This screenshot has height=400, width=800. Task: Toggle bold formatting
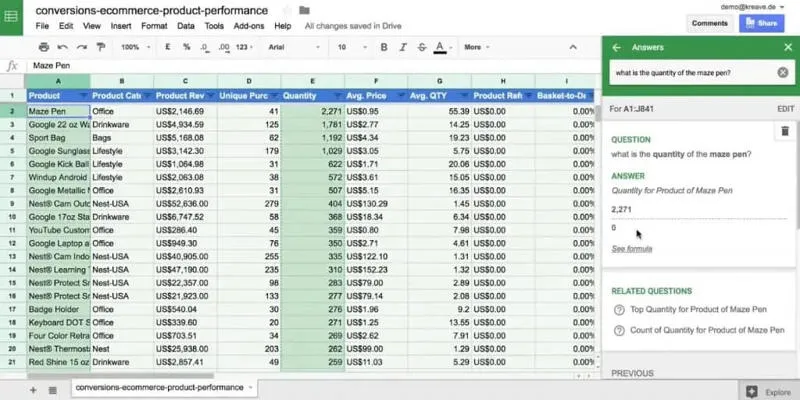pyautogui.click(x=384, y=47)
